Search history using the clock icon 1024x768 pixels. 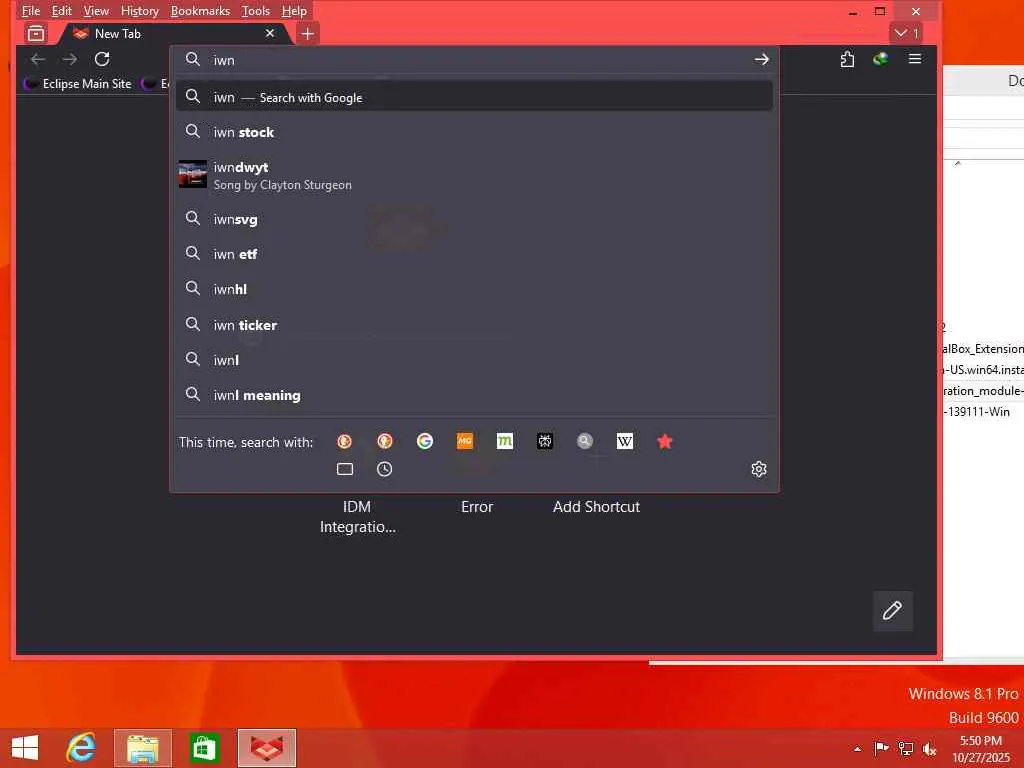click(x=385, y=469)
